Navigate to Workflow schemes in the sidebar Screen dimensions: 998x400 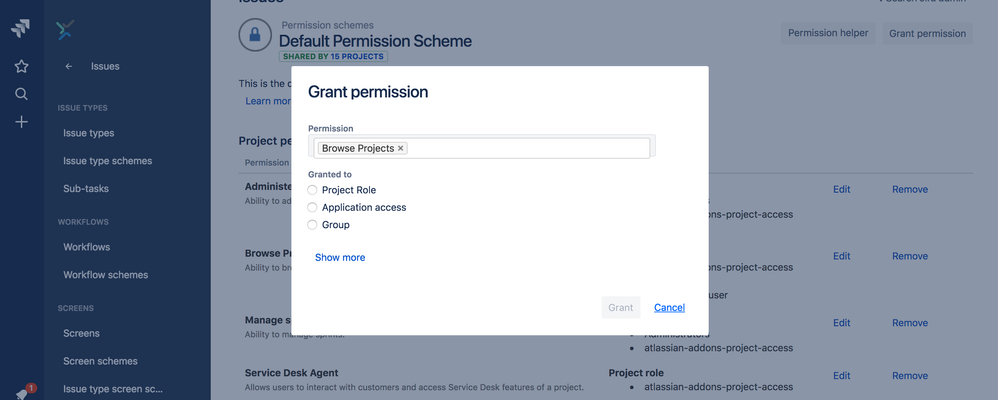coord(105,275)
